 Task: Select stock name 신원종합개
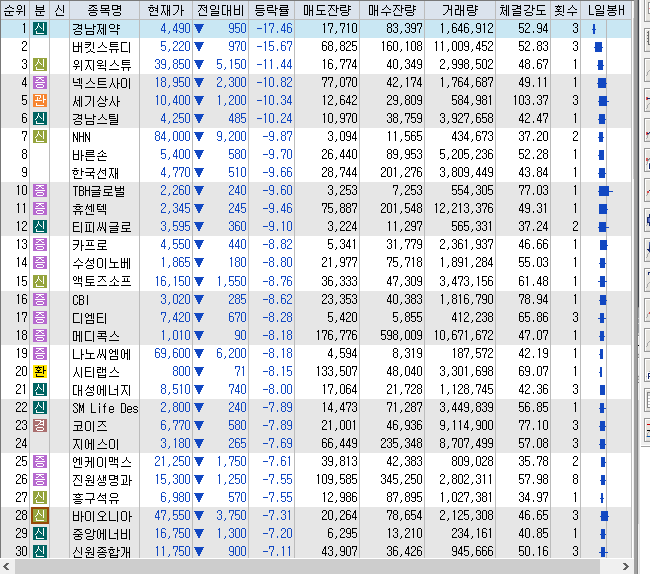(102, 552)
